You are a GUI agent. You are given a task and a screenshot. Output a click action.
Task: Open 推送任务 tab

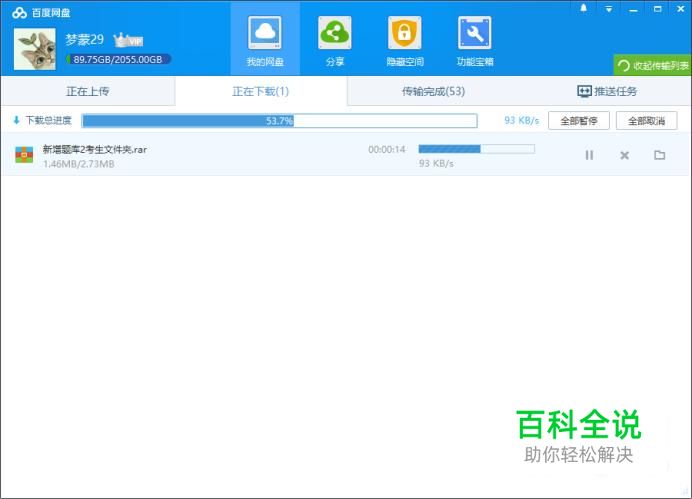[606, 91]
